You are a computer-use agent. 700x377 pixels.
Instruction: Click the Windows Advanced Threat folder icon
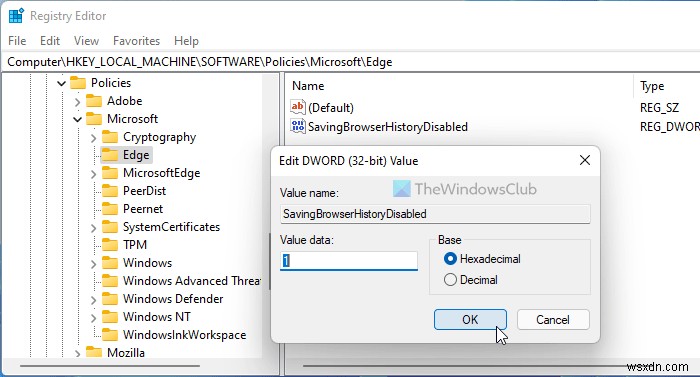110,281
